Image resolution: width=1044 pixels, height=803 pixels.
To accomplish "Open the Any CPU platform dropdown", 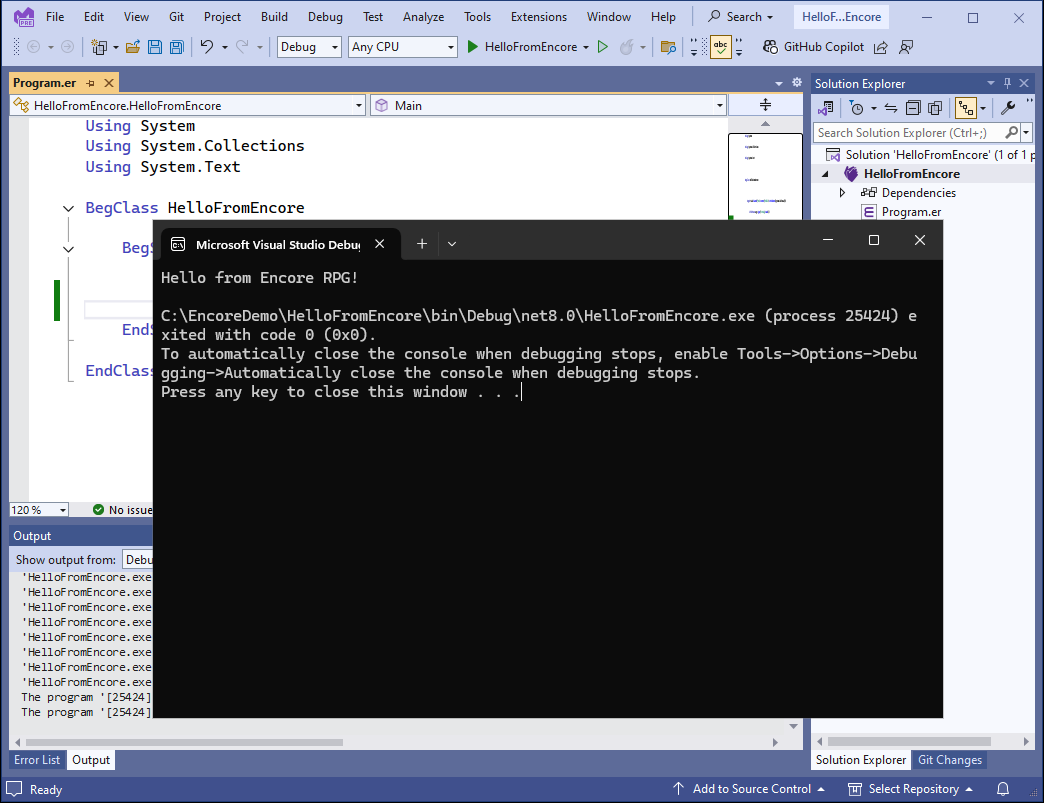I will (402, 47).
